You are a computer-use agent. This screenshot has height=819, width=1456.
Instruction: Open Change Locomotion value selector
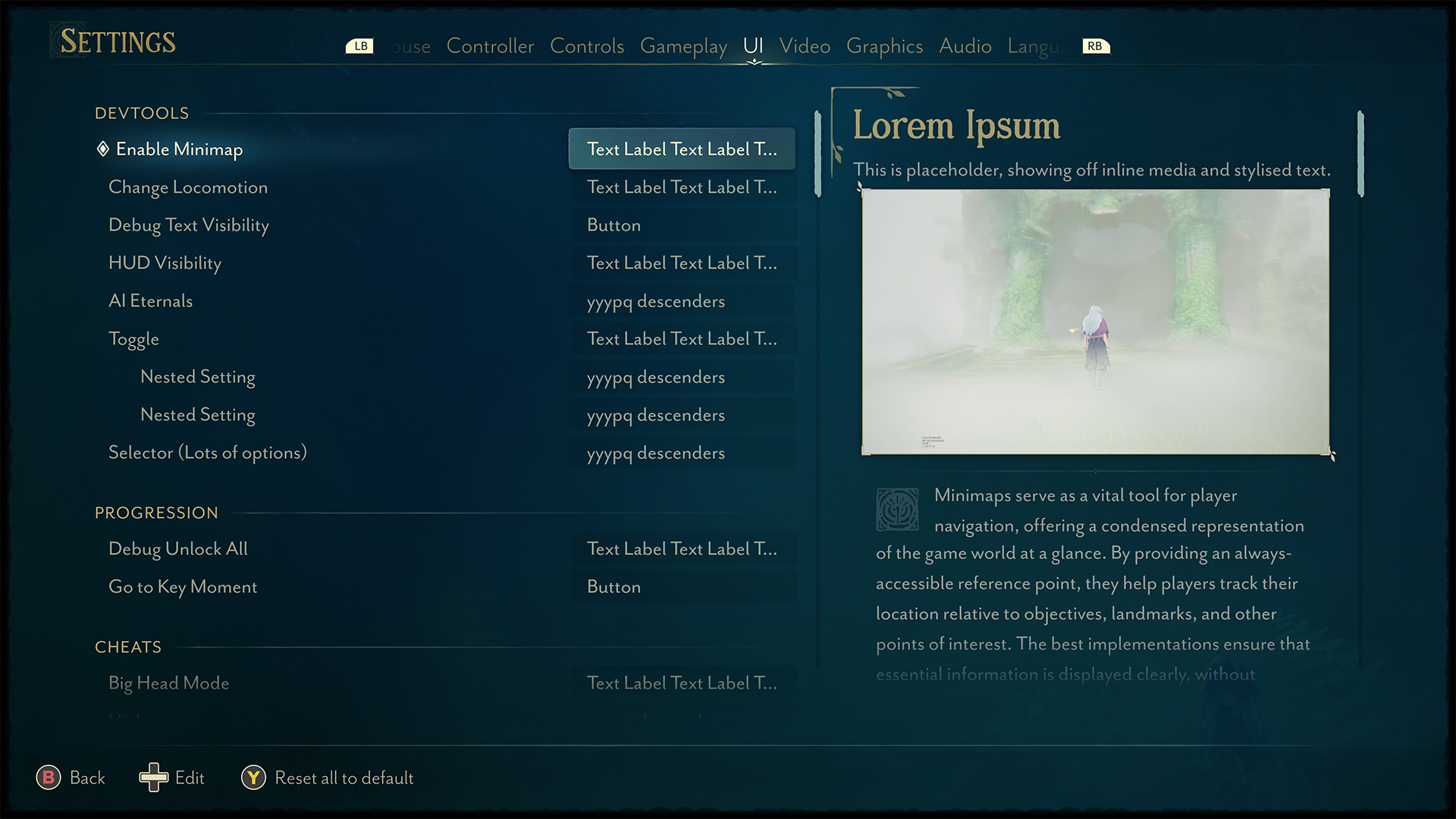681,187
